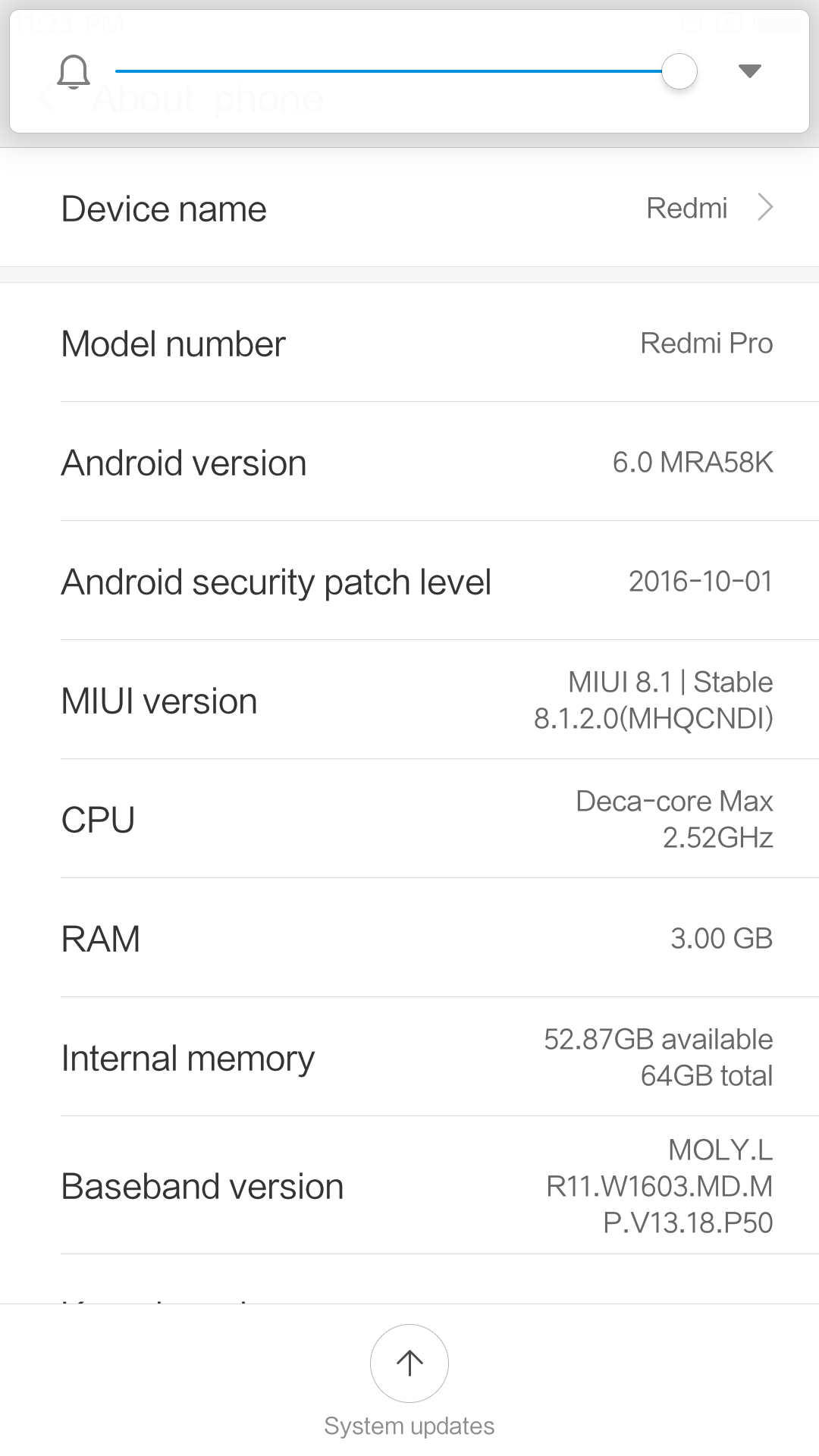Click the ringer volume slider thumb
The height and width of the screenshot is (1456, 819).
point(679,71)
